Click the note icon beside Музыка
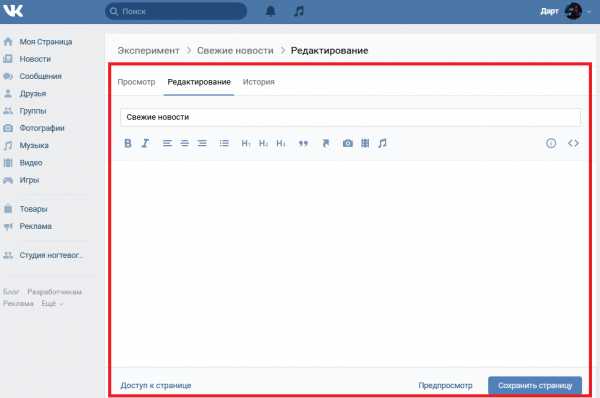The width and height of the screenshot is (600, 398). (x=8, y=145)
